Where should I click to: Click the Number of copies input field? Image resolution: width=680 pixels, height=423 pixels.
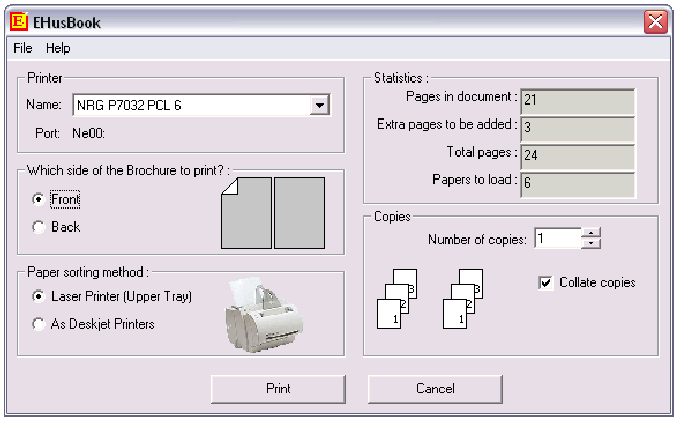click(556, 239)
